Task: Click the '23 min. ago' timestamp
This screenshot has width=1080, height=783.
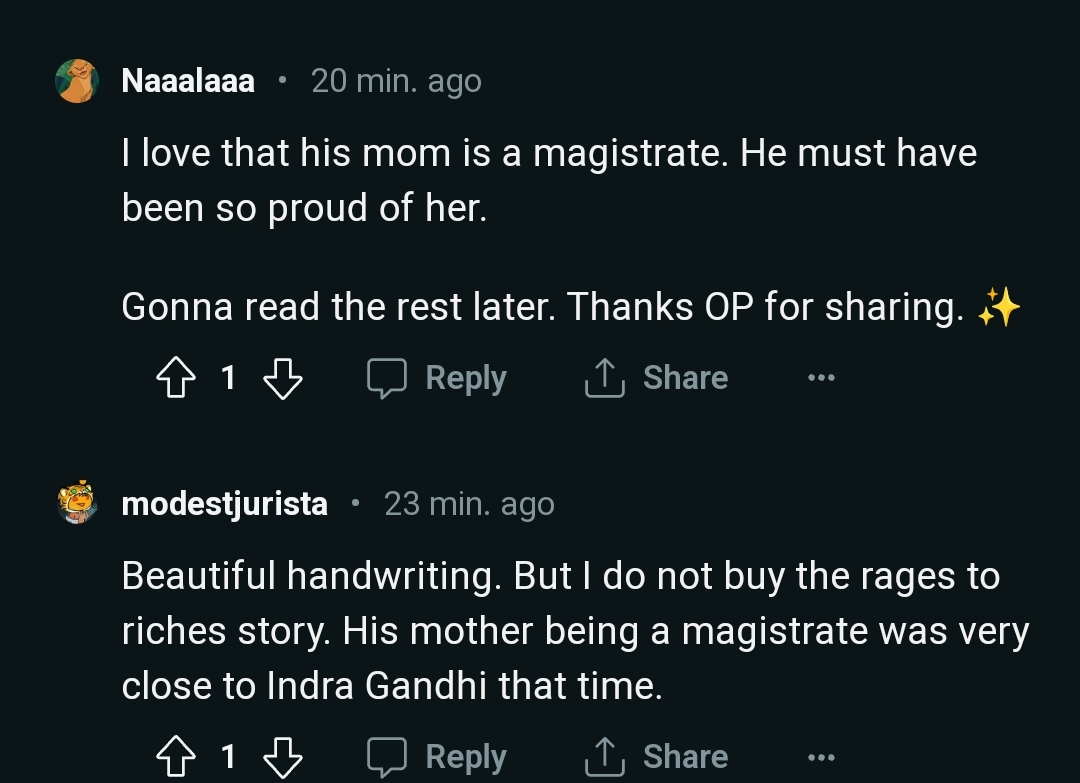Action: [469, 504]
